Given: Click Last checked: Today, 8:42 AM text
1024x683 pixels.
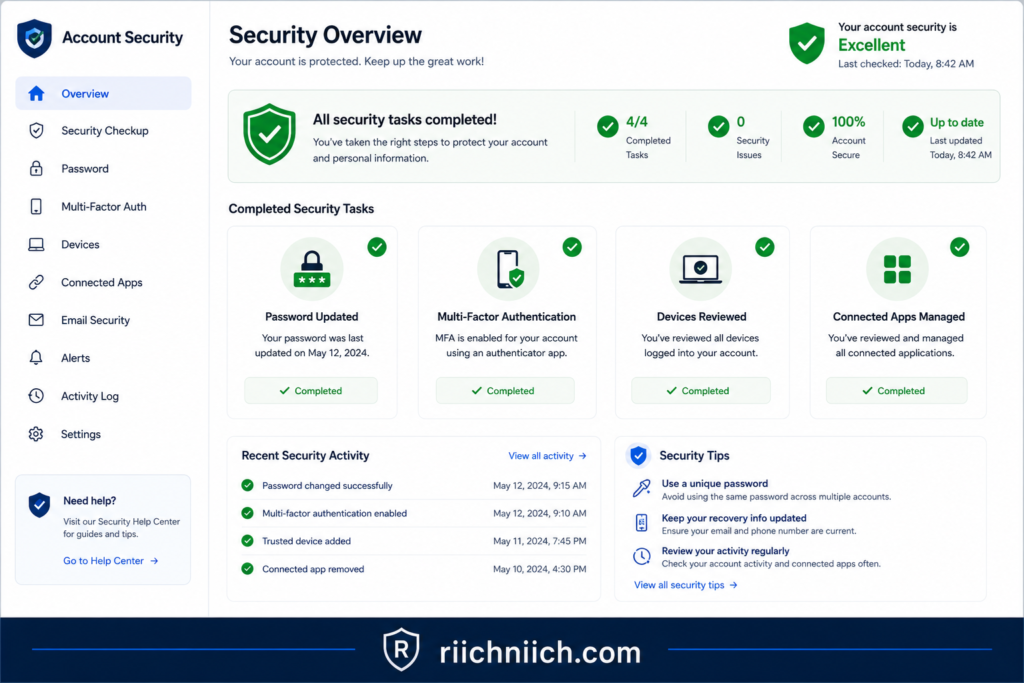Looking at the screenshot, I should tap(906, 64).
